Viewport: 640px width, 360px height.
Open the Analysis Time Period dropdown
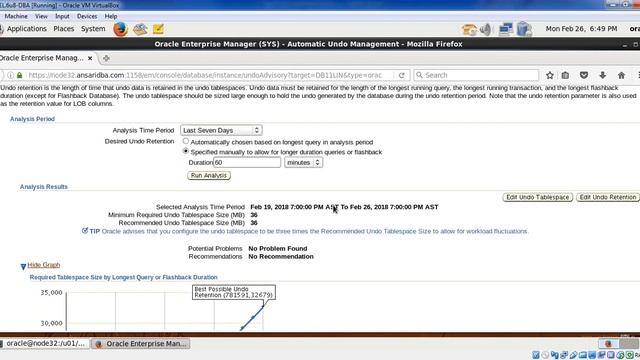(221, 130)
